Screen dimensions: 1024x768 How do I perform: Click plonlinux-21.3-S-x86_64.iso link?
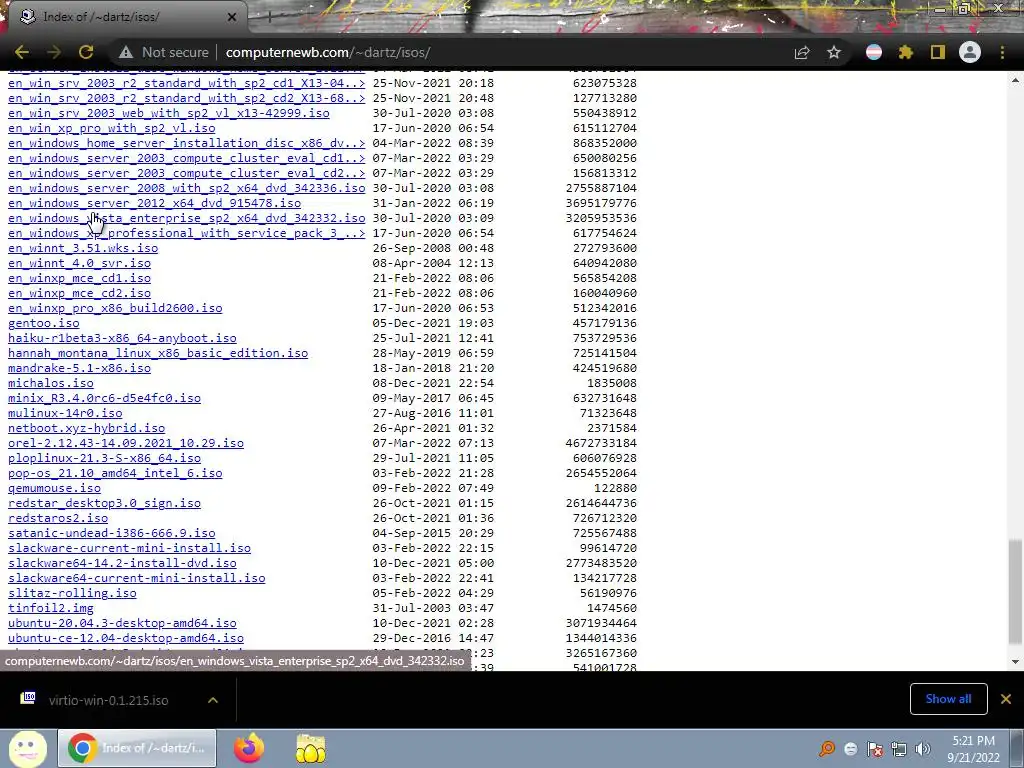(104, 458)
